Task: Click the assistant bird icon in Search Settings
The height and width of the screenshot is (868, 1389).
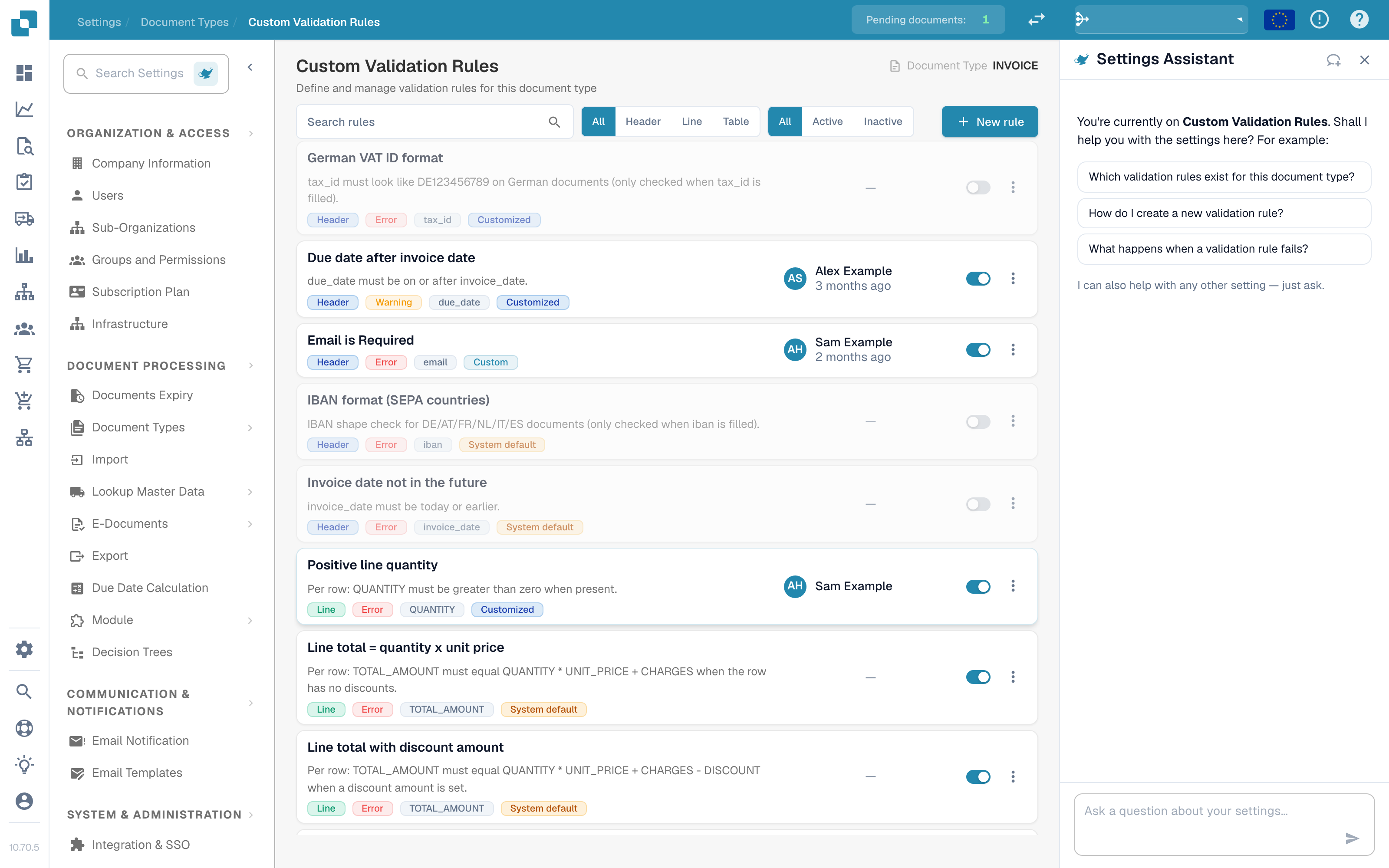Action: (x=205, y=73)
